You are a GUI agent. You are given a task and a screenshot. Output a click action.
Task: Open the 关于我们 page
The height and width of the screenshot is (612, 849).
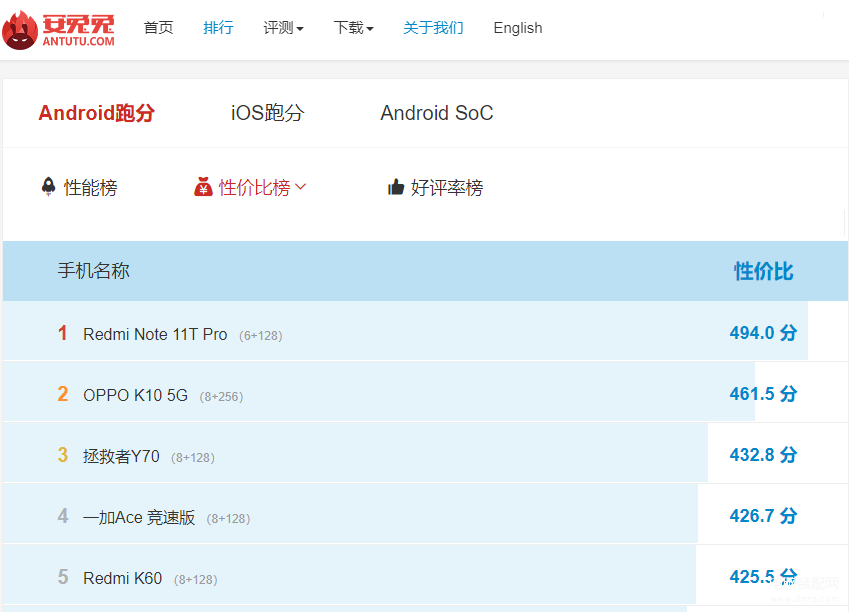click(433, 28)
